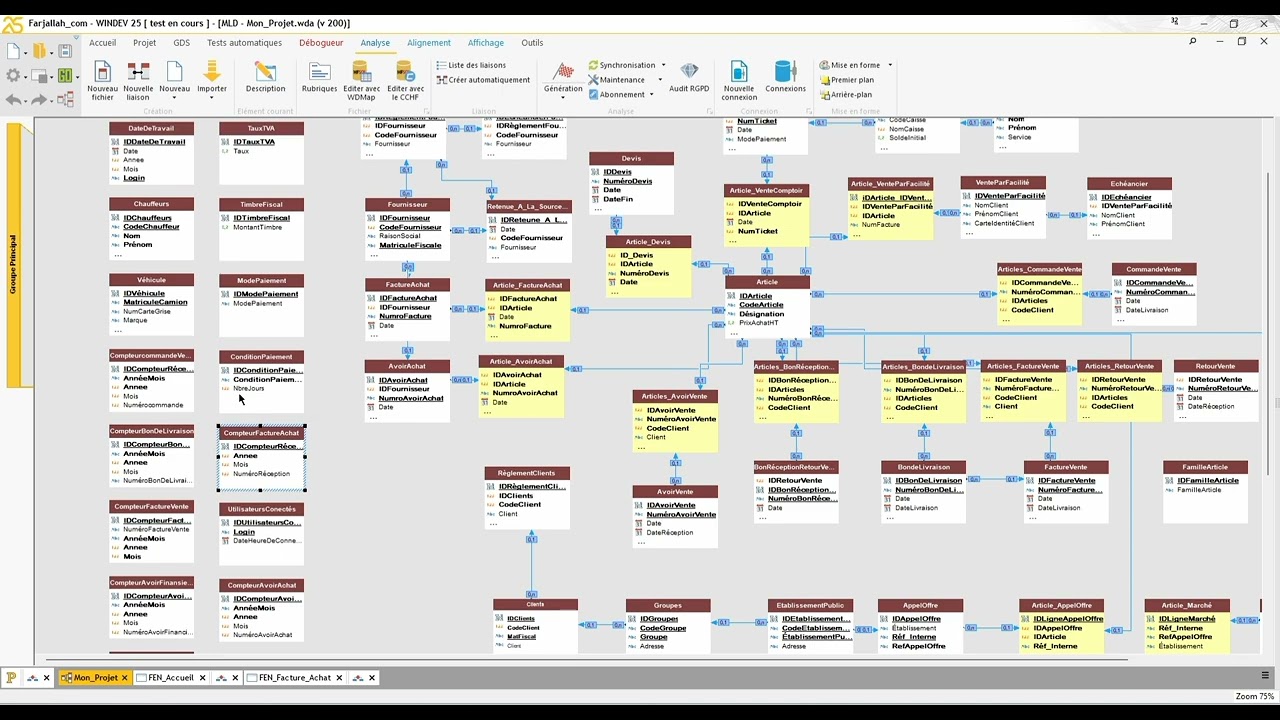The width and height of the screenshot is (1280, 720).
Task: Click the undo arrow icon
Action: coord(14,99)
